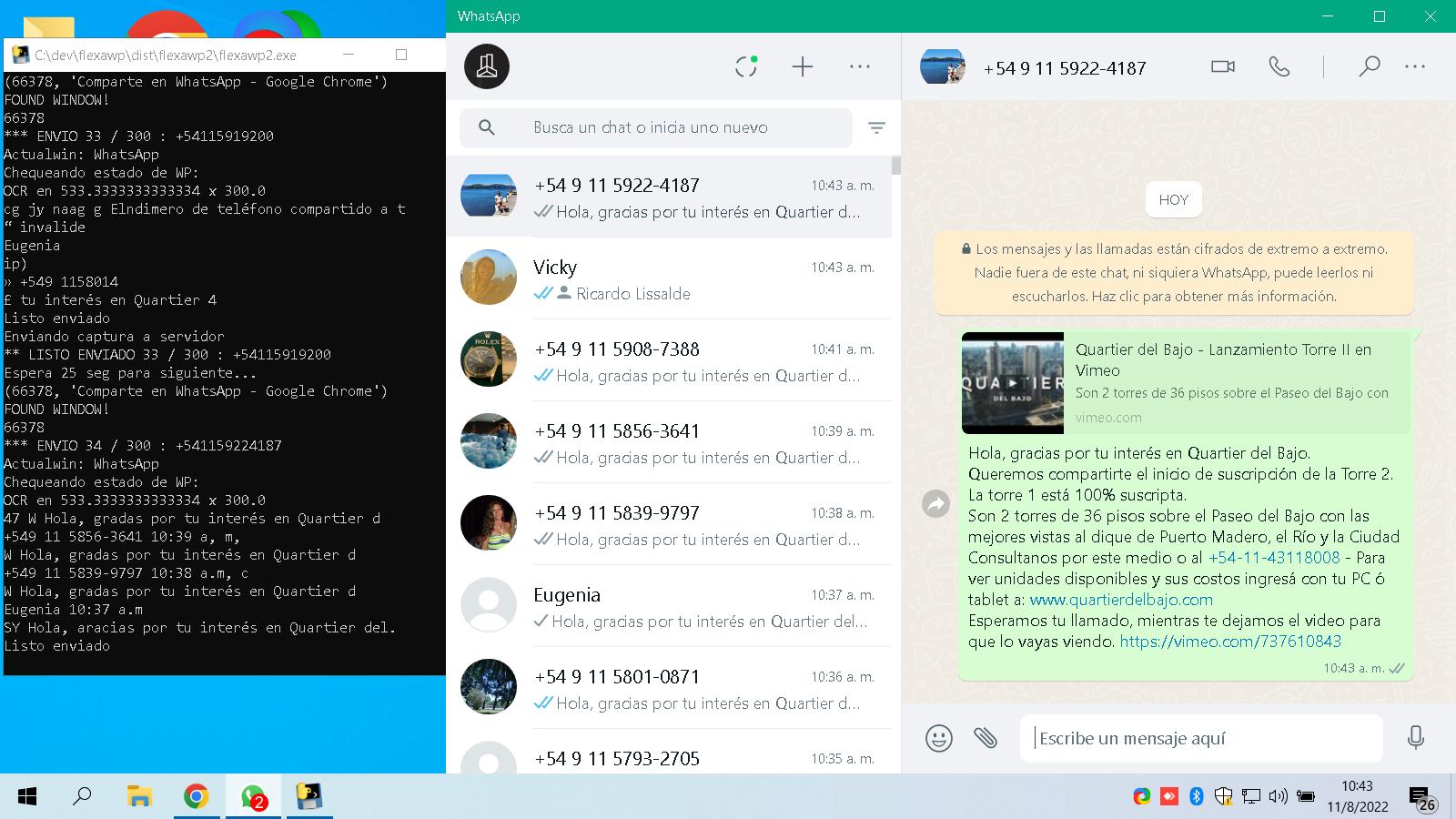Start a voice call in the open chat
The image size is (1456, 819).
(1279, 66)
